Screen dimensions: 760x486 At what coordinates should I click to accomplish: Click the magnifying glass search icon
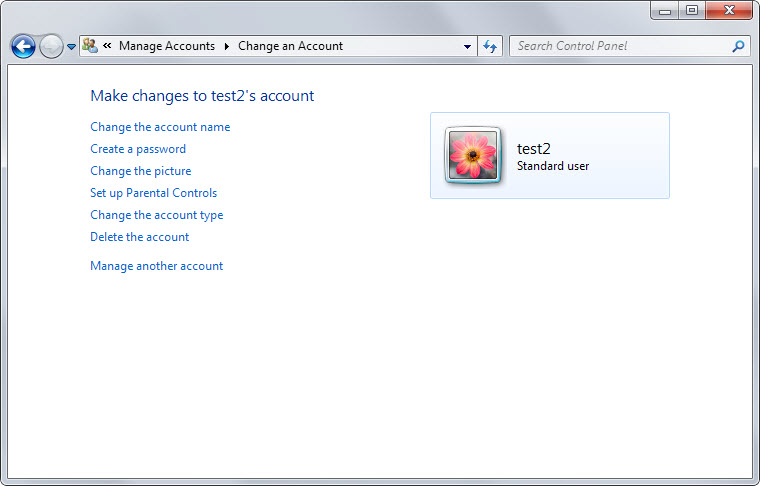(x=739, y=46)
